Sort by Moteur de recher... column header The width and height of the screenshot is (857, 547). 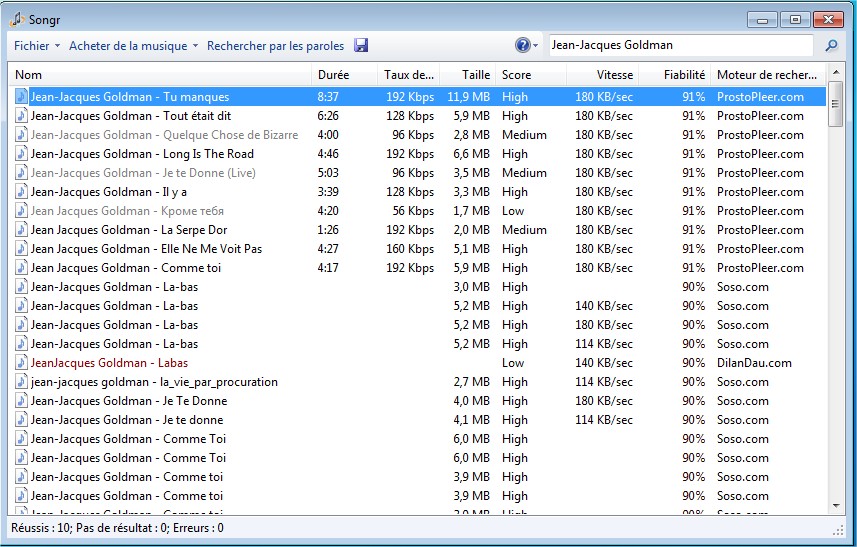tap(768, 75)
